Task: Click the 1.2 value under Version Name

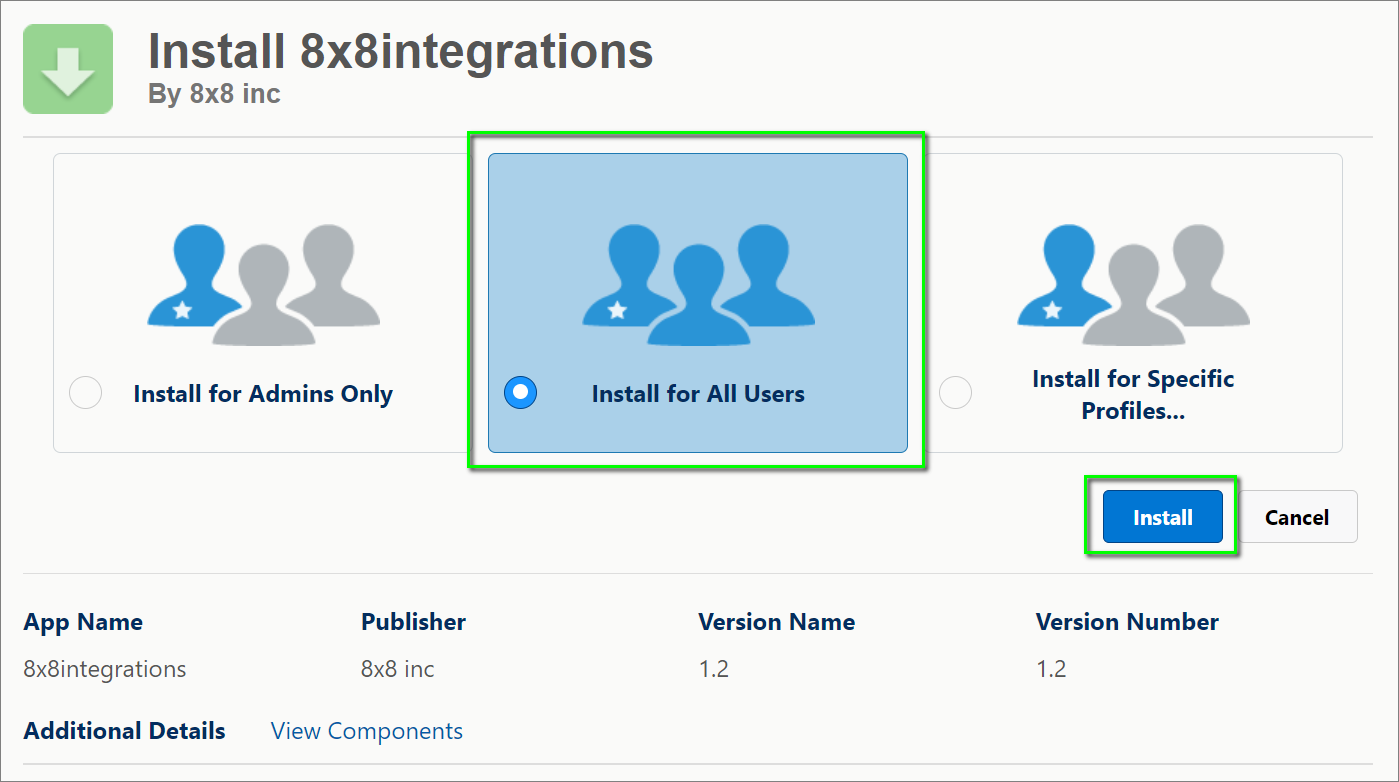Action: pyautogui.click(x=713, y=669)
